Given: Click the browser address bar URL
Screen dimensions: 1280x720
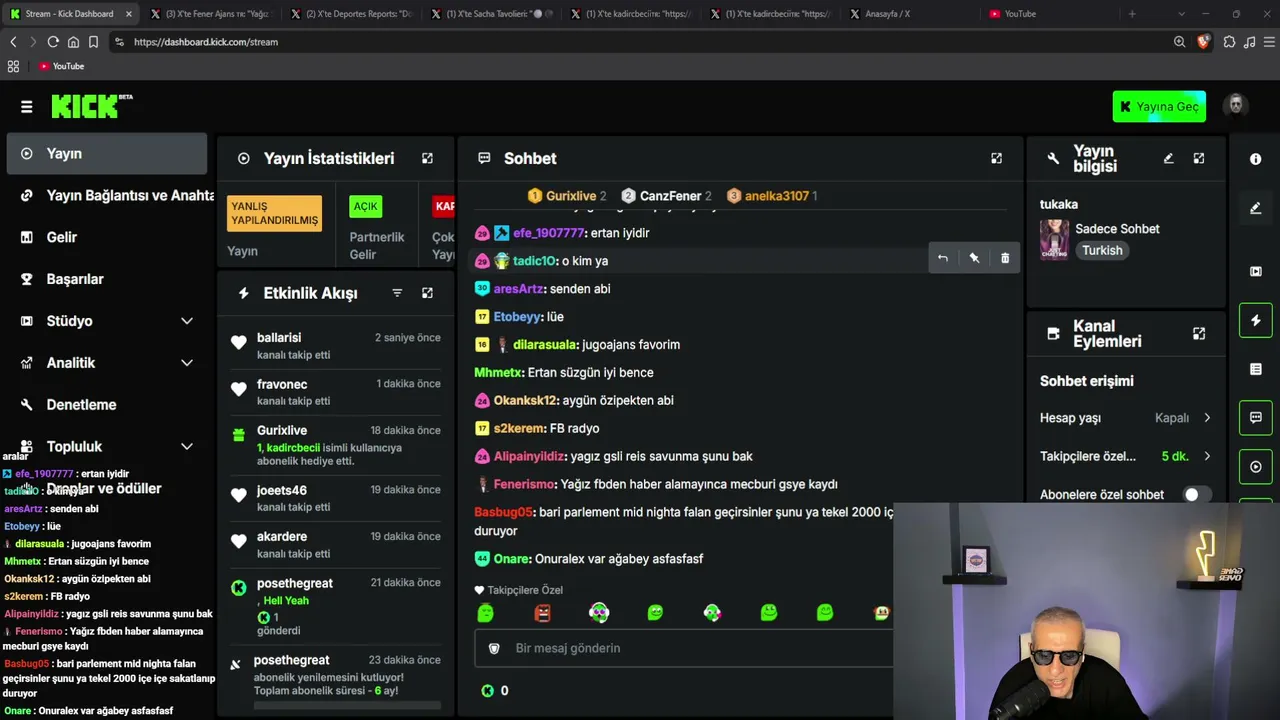Looking at the screenshot, I should tap(206, 42).
